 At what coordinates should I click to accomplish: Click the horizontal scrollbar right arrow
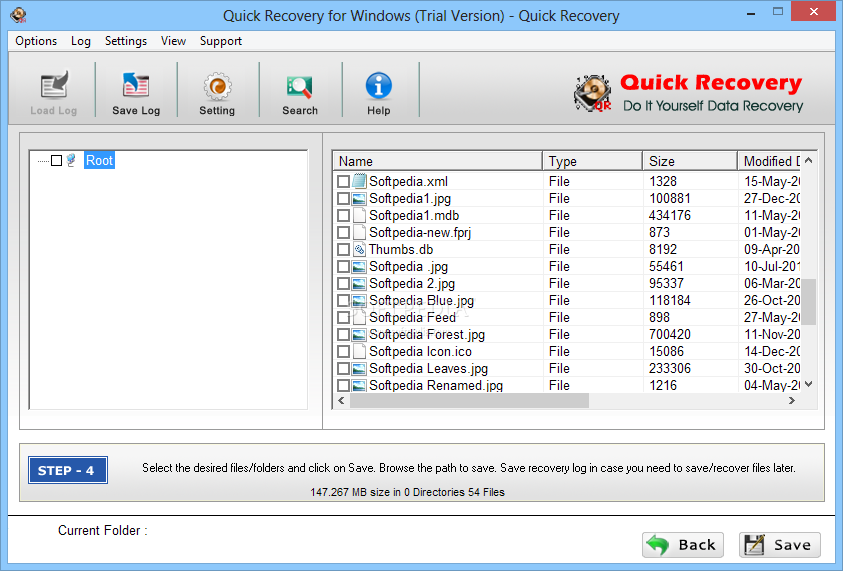pyautogui.click(x=791, y=401)
